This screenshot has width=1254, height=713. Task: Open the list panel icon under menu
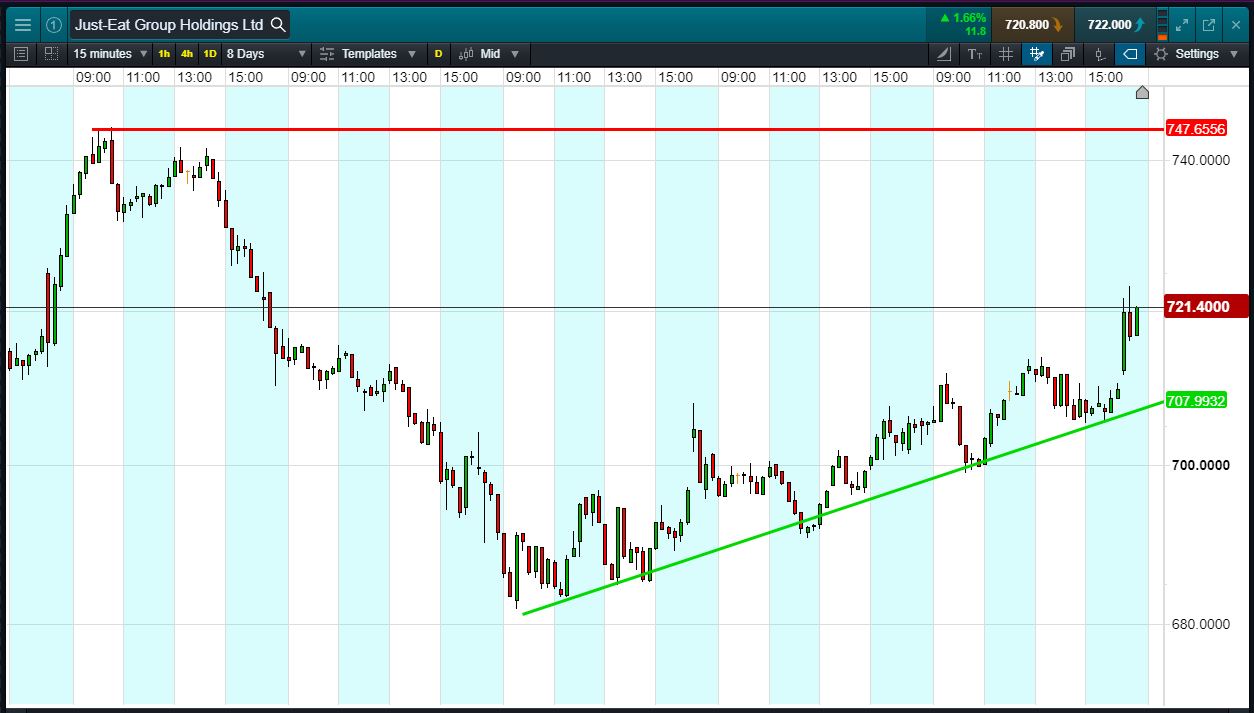tap(22, 54)
